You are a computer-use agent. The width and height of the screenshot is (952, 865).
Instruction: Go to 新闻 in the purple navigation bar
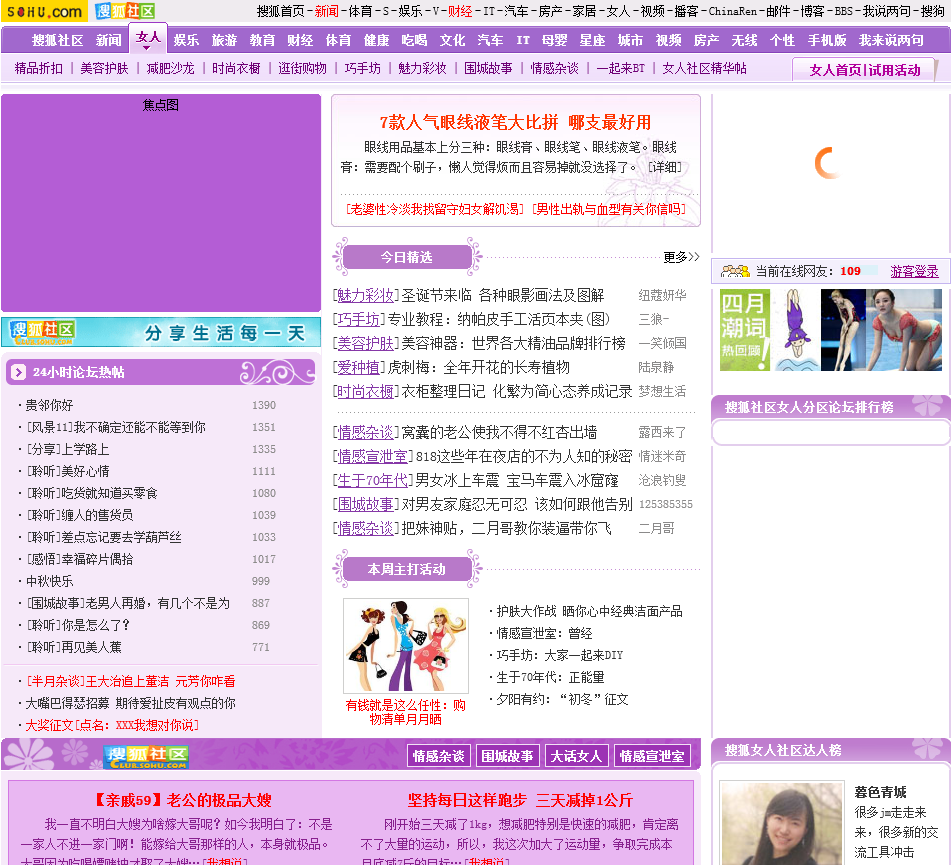pos(109,40)
